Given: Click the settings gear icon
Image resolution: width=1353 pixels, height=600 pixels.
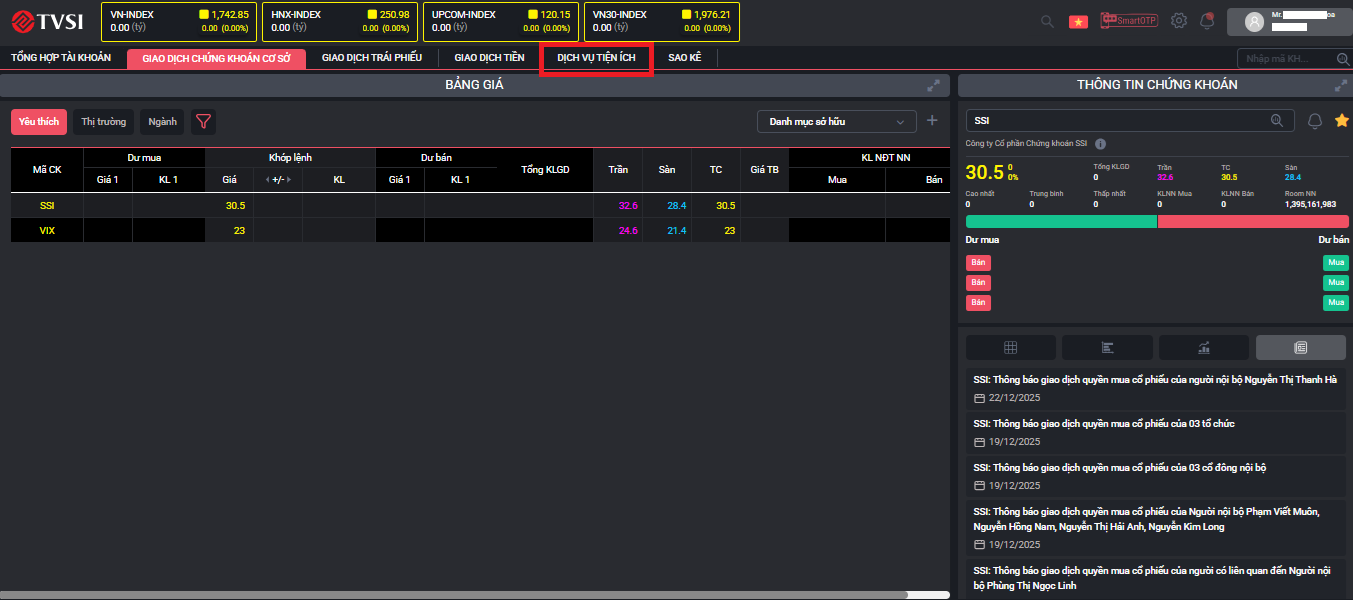Looking at the screenshot, I should click(1179, 21).
